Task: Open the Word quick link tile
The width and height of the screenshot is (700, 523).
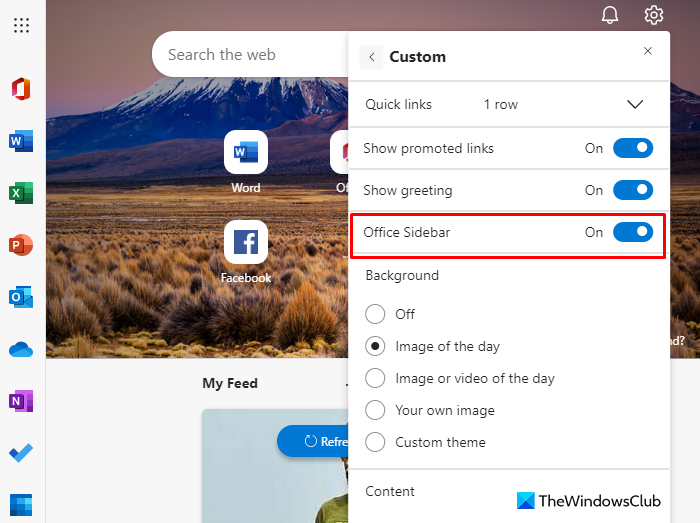Action: click(x=246, y=152)
